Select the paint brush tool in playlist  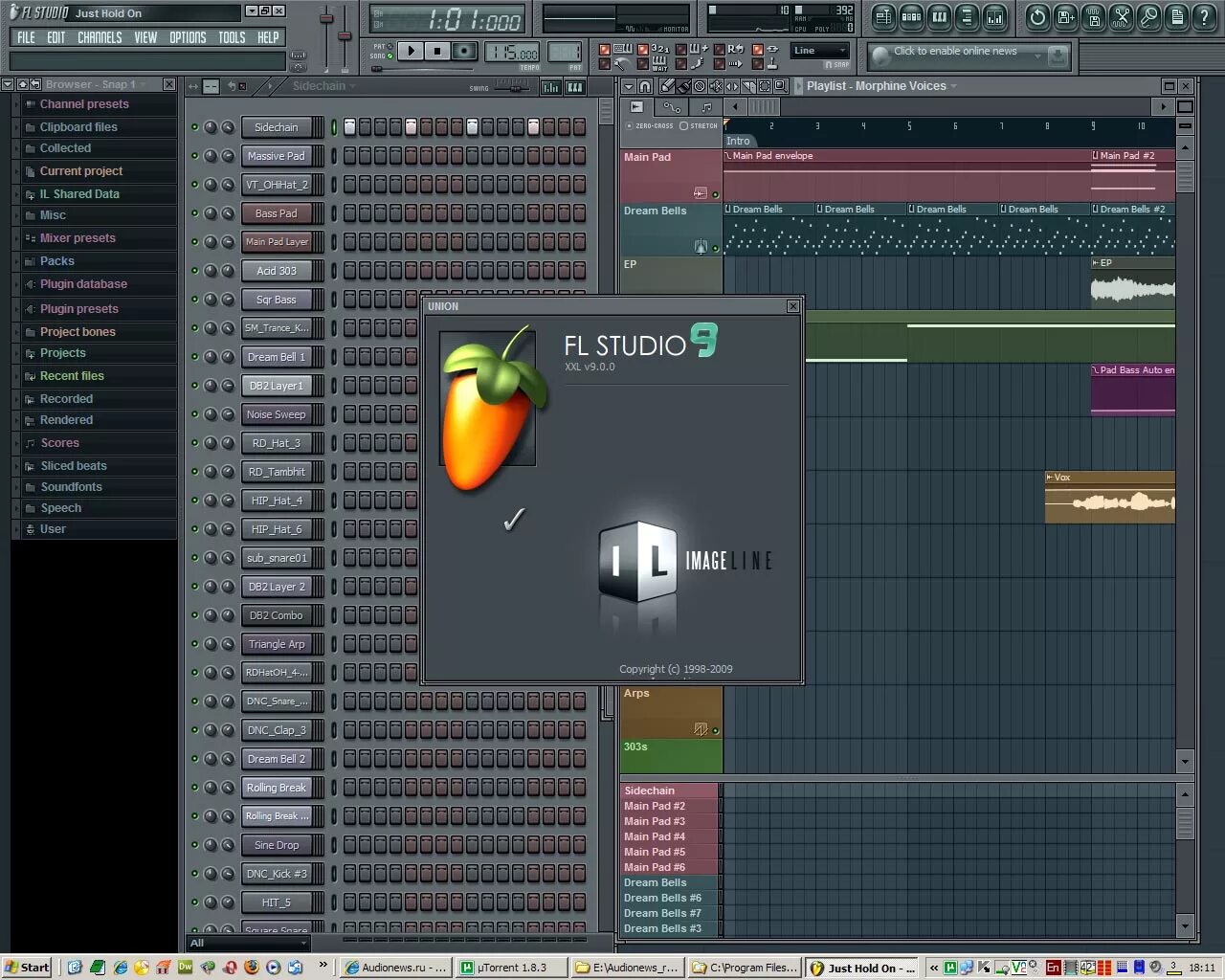coord(684,86)
